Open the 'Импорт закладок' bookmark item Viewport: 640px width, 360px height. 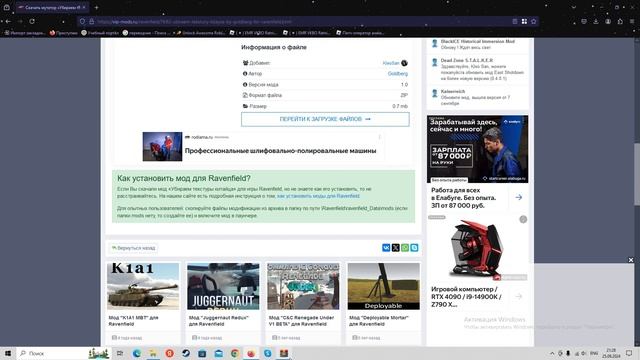(25, 33)
